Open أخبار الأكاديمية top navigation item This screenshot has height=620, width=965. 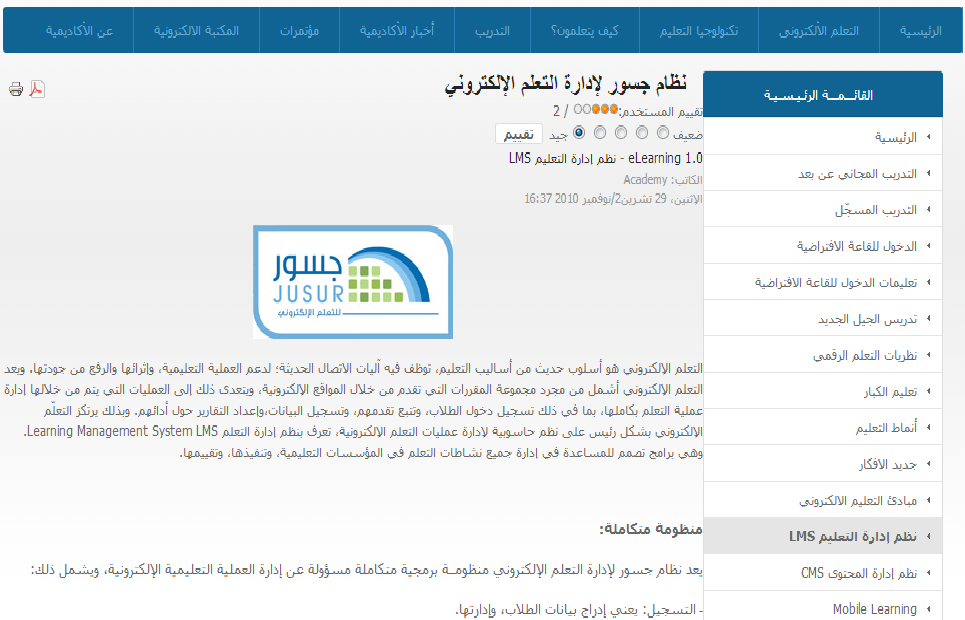[x=397, y=31]
